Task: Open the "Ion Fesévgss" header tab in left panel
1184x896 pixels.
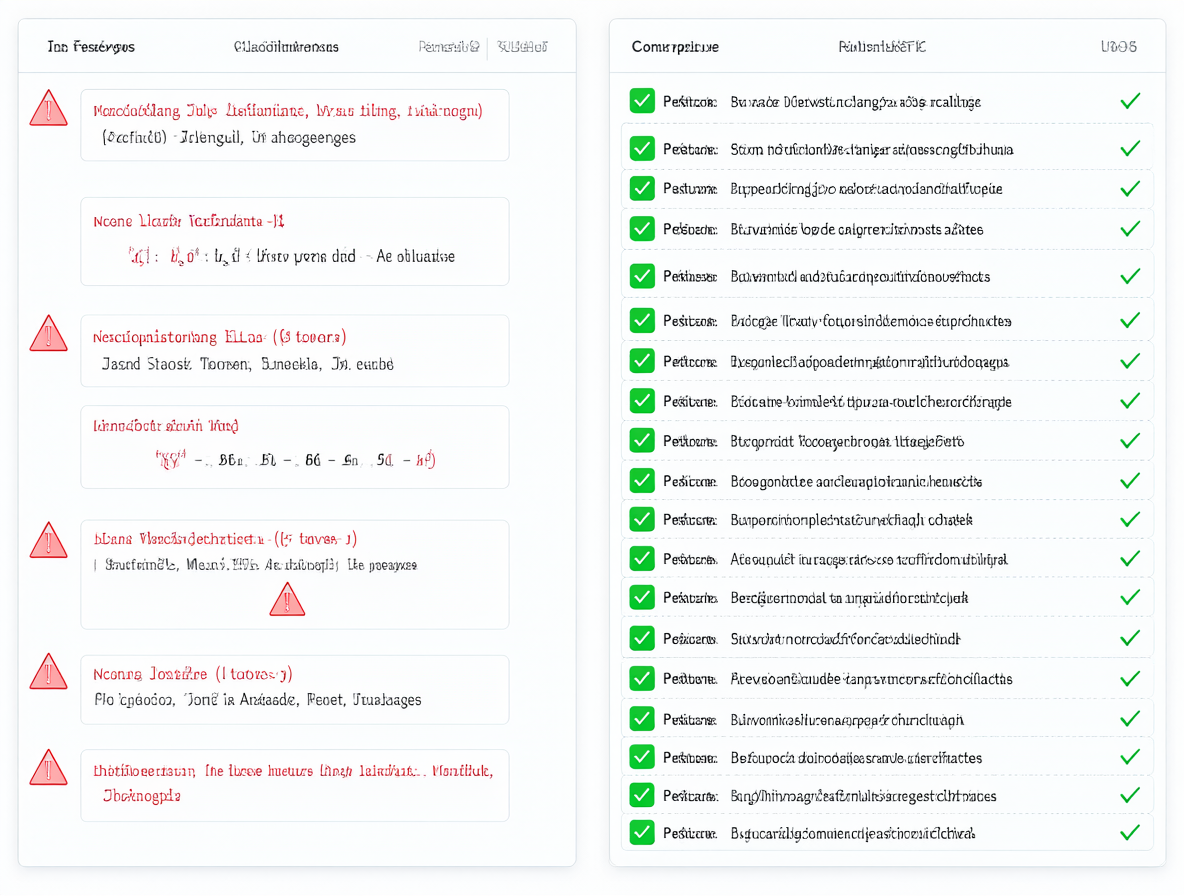Action: coord(91,47)
